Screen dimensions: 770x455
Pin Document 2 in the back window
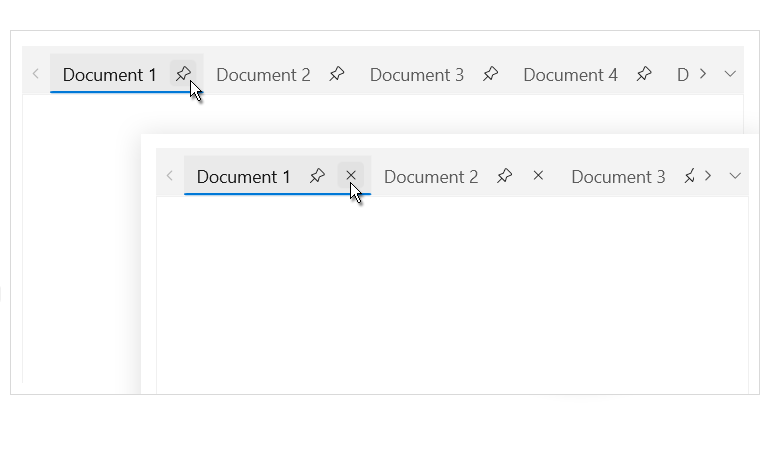coord(337,74)
